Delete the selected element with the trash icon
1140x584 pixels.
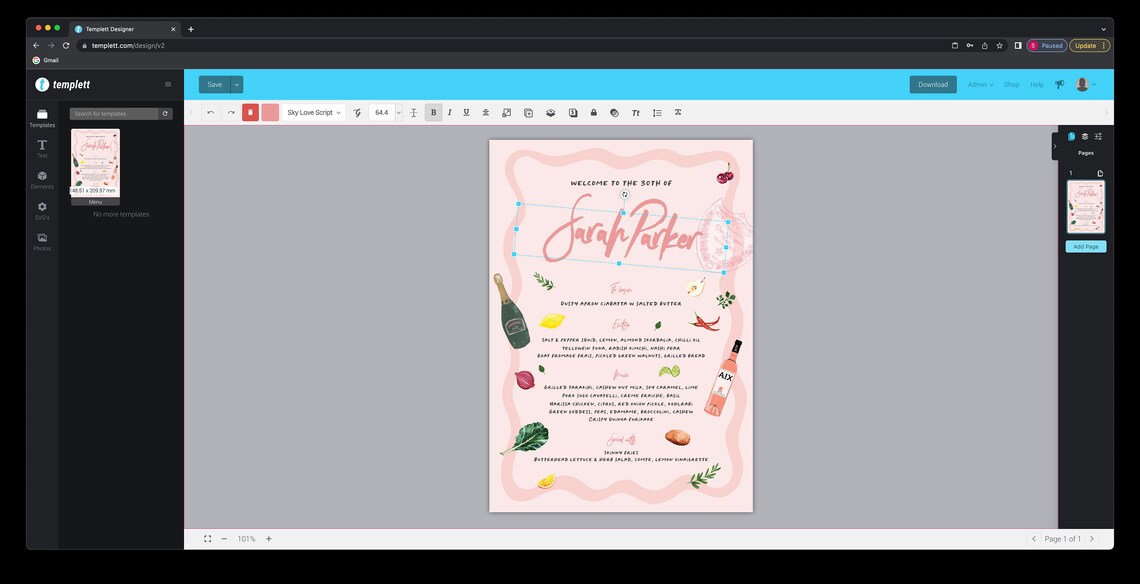pos(250,112)
